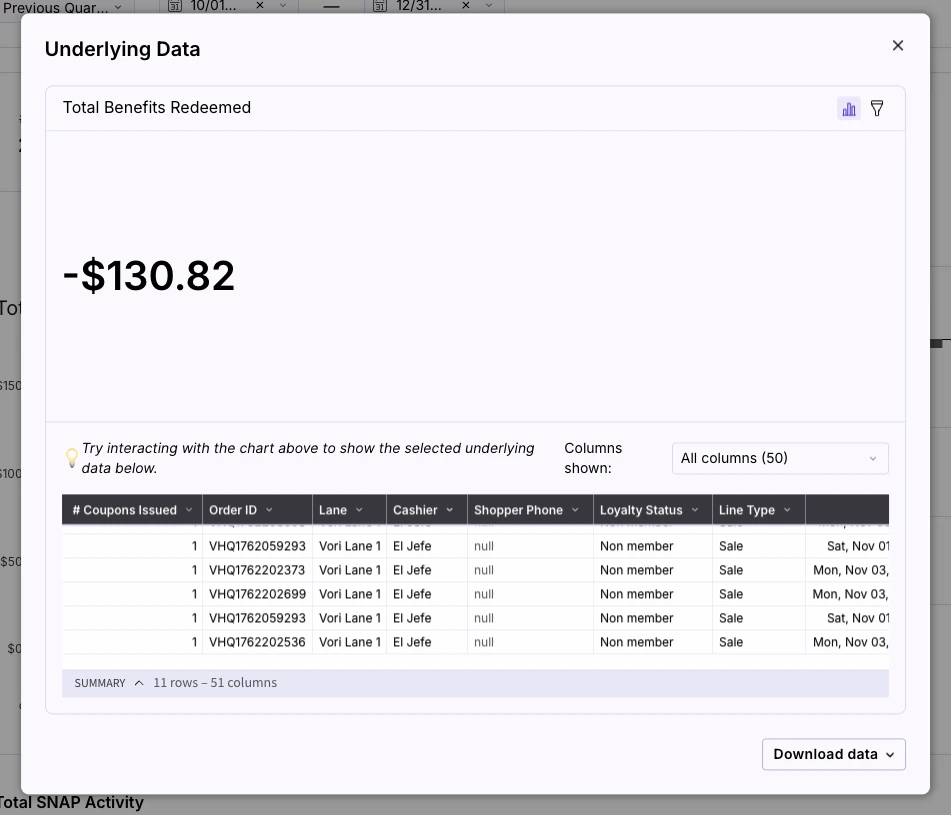Select the bar chart visualization icon
This screenshot has width=951, height=815.
point(848,108)
